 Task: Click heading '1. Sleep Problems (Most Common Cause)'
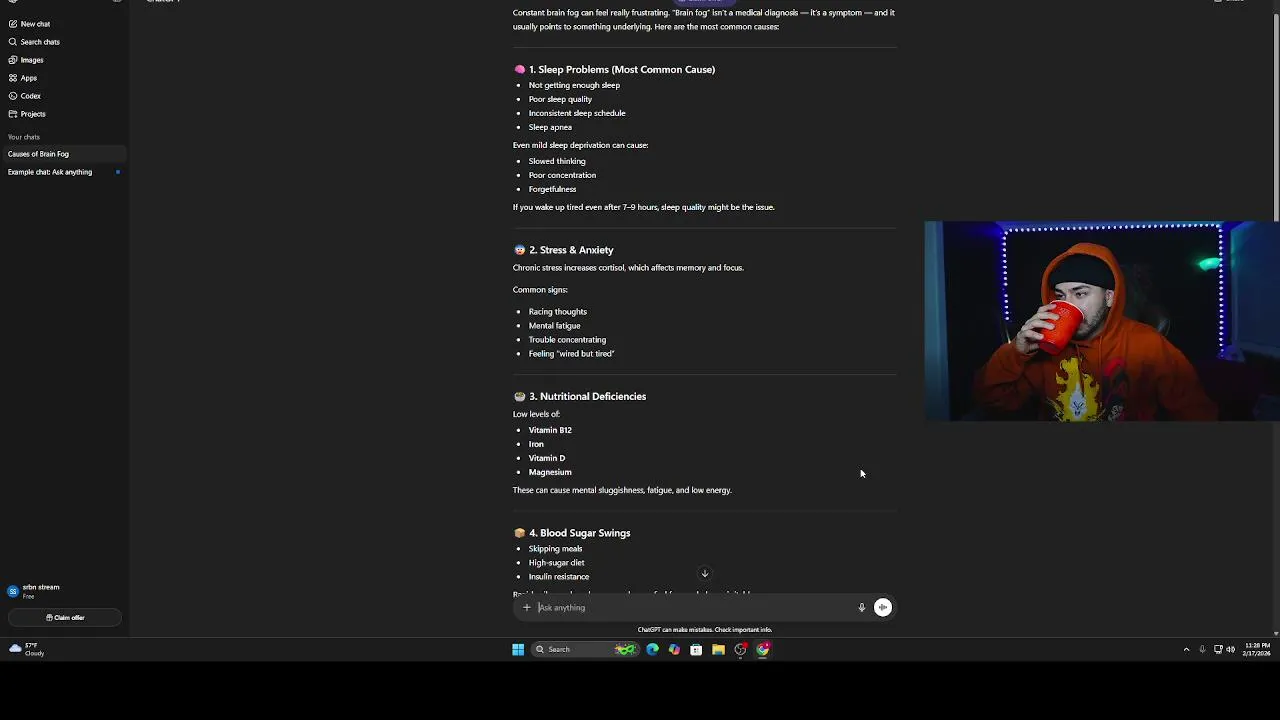[622, 70]
